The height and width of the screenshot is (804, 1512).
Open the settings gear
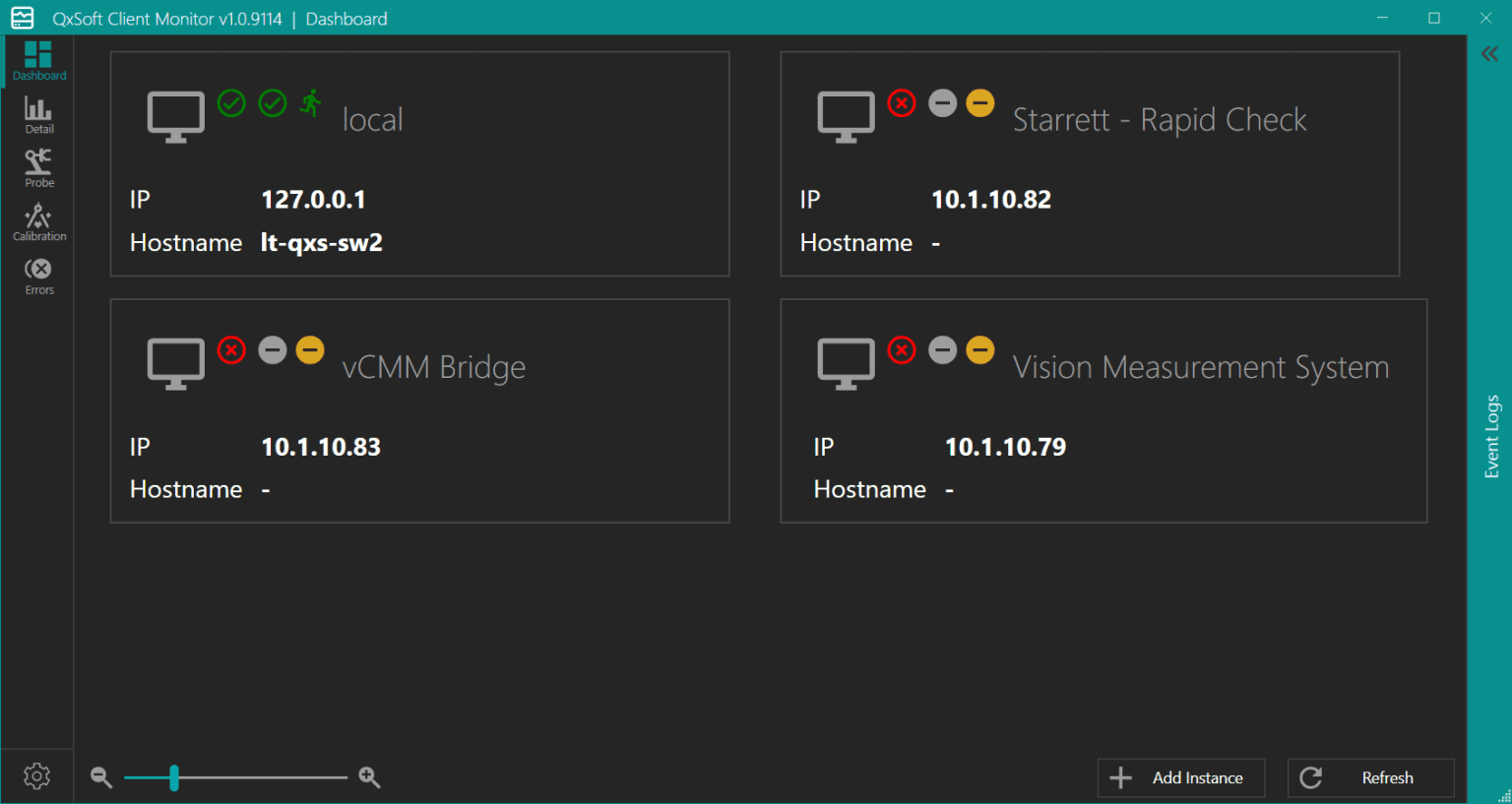click(x=36, y=776)
